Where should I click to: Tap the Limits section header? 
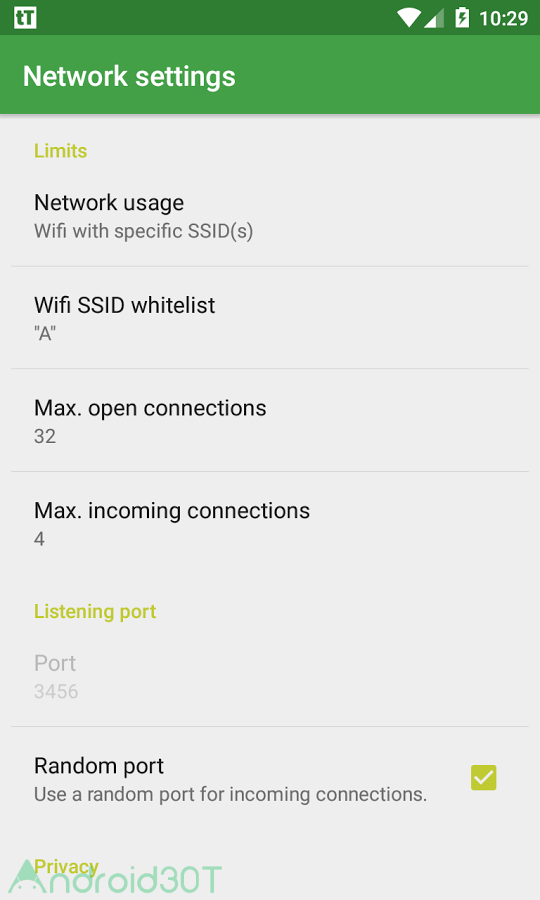[x=60, y=150]
